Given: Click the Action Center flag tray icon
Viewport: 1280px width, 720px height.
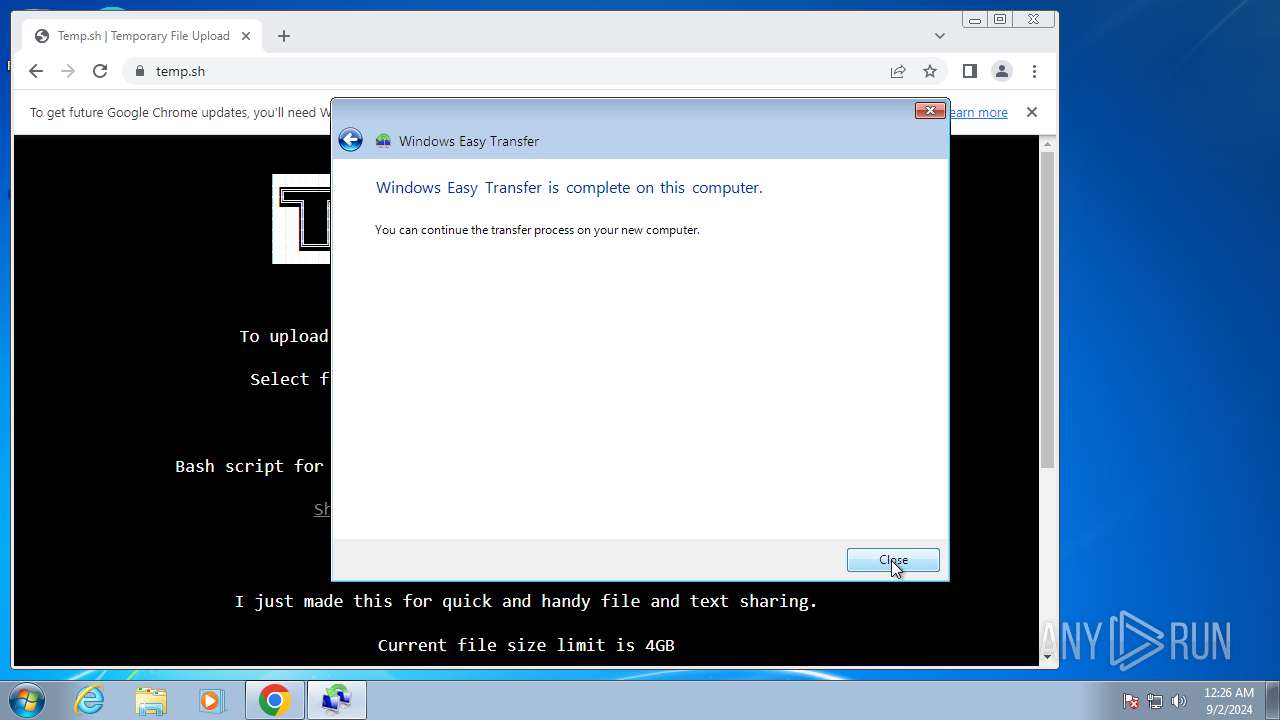Looking at the screenshot, I should (x=1131, y=701).
